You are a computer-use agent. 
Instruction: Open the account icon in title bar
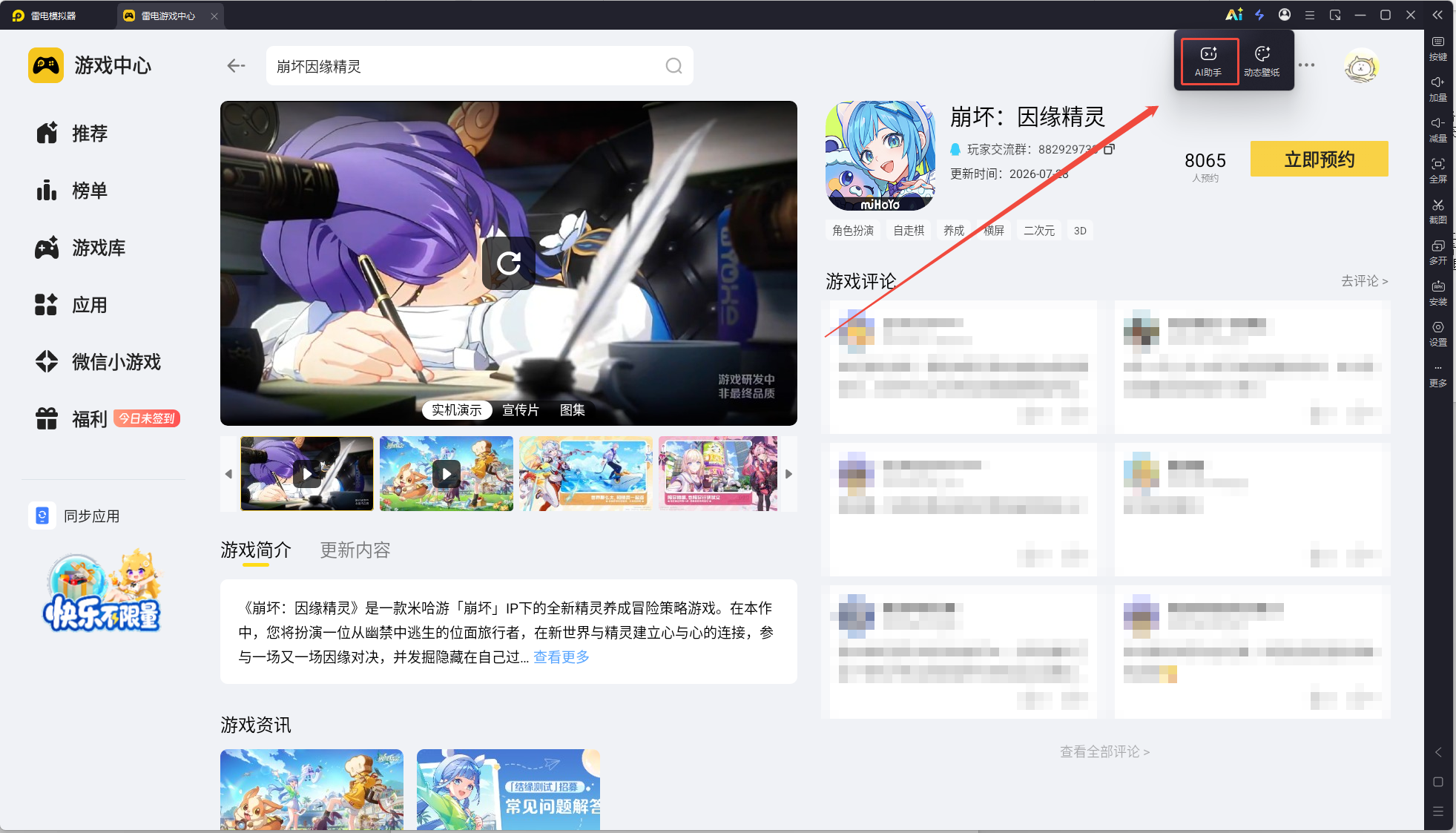point(1285,15)
